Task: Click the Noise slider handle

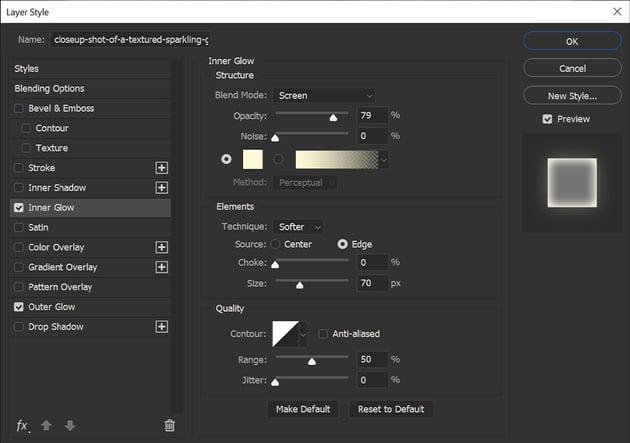Action: pos(275,138)
